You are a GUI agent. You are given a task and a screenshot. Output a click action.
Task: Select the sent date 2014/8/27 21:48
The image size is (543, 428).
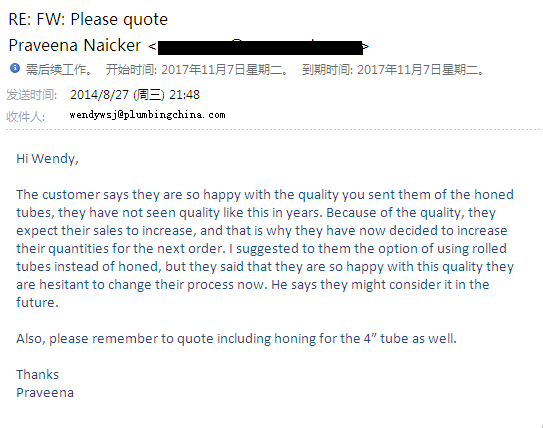[x=135, y=95]
